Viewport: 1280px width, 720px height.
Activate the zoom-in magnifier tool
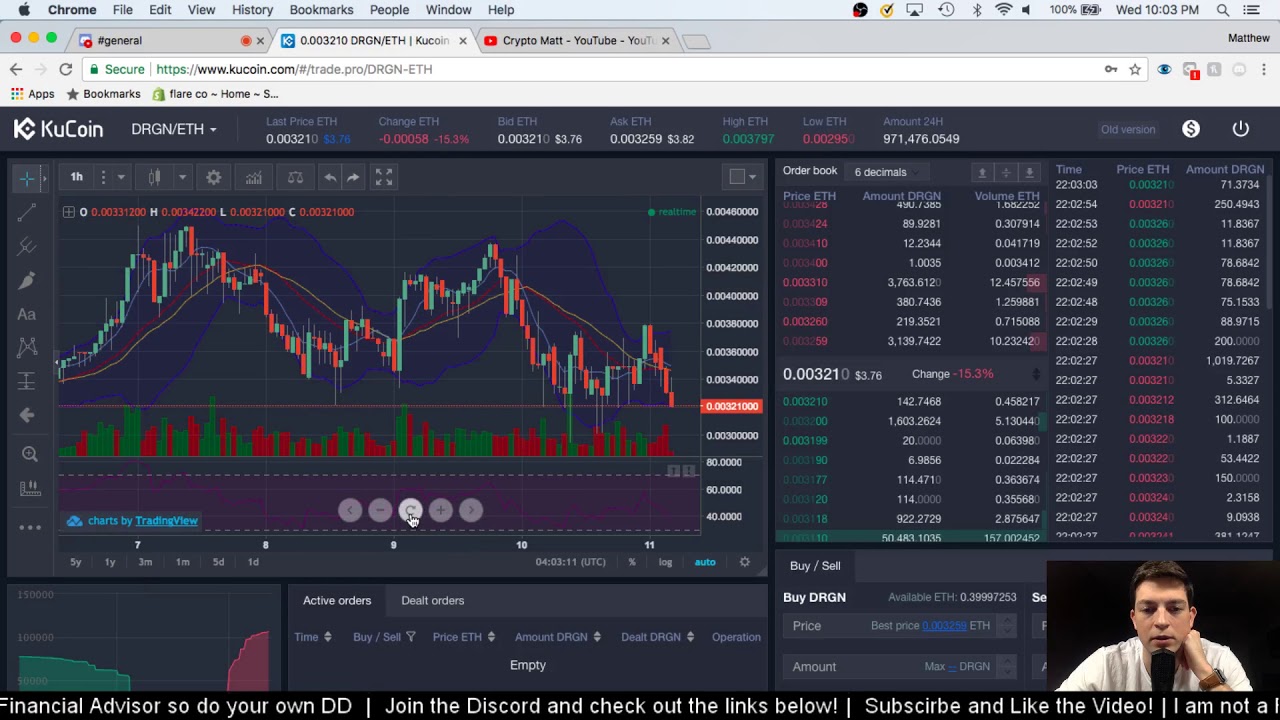point(30,454)
